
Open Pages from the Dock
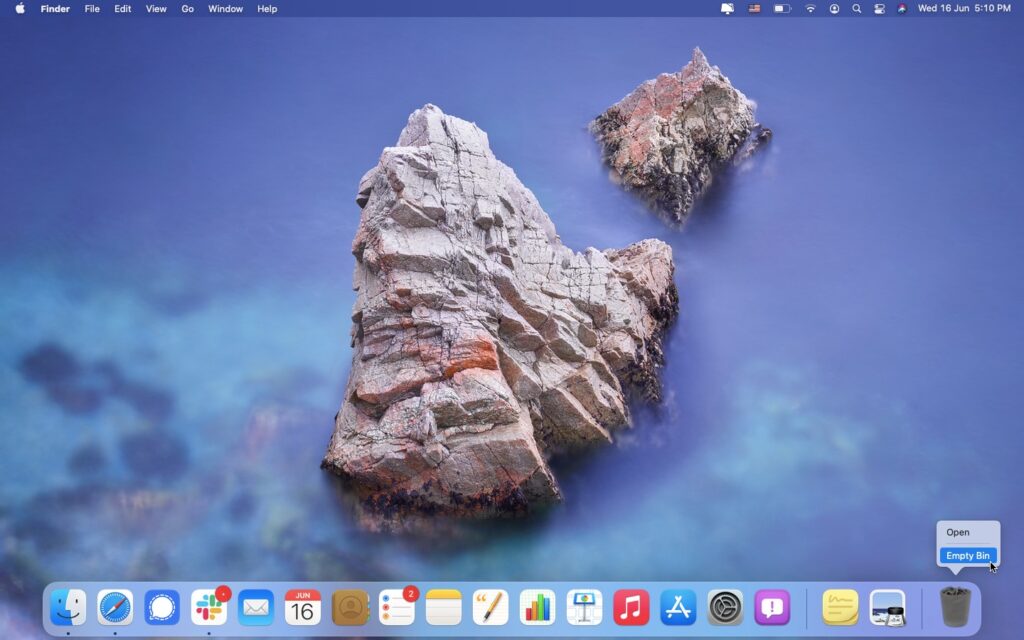[x=490, y=605]
